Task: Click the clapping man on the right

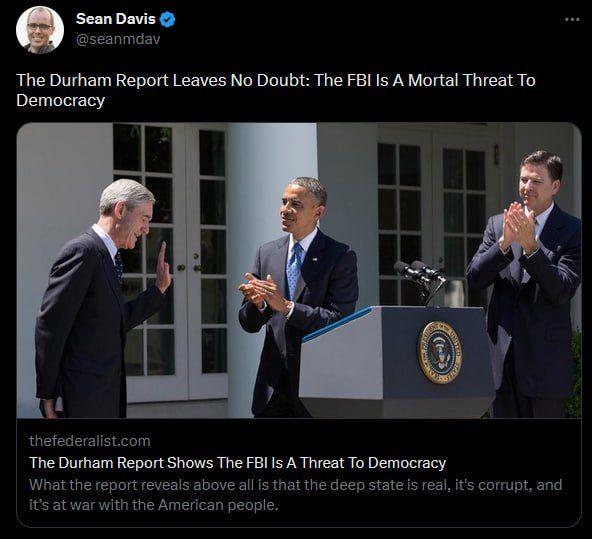Action: [526, 284]
